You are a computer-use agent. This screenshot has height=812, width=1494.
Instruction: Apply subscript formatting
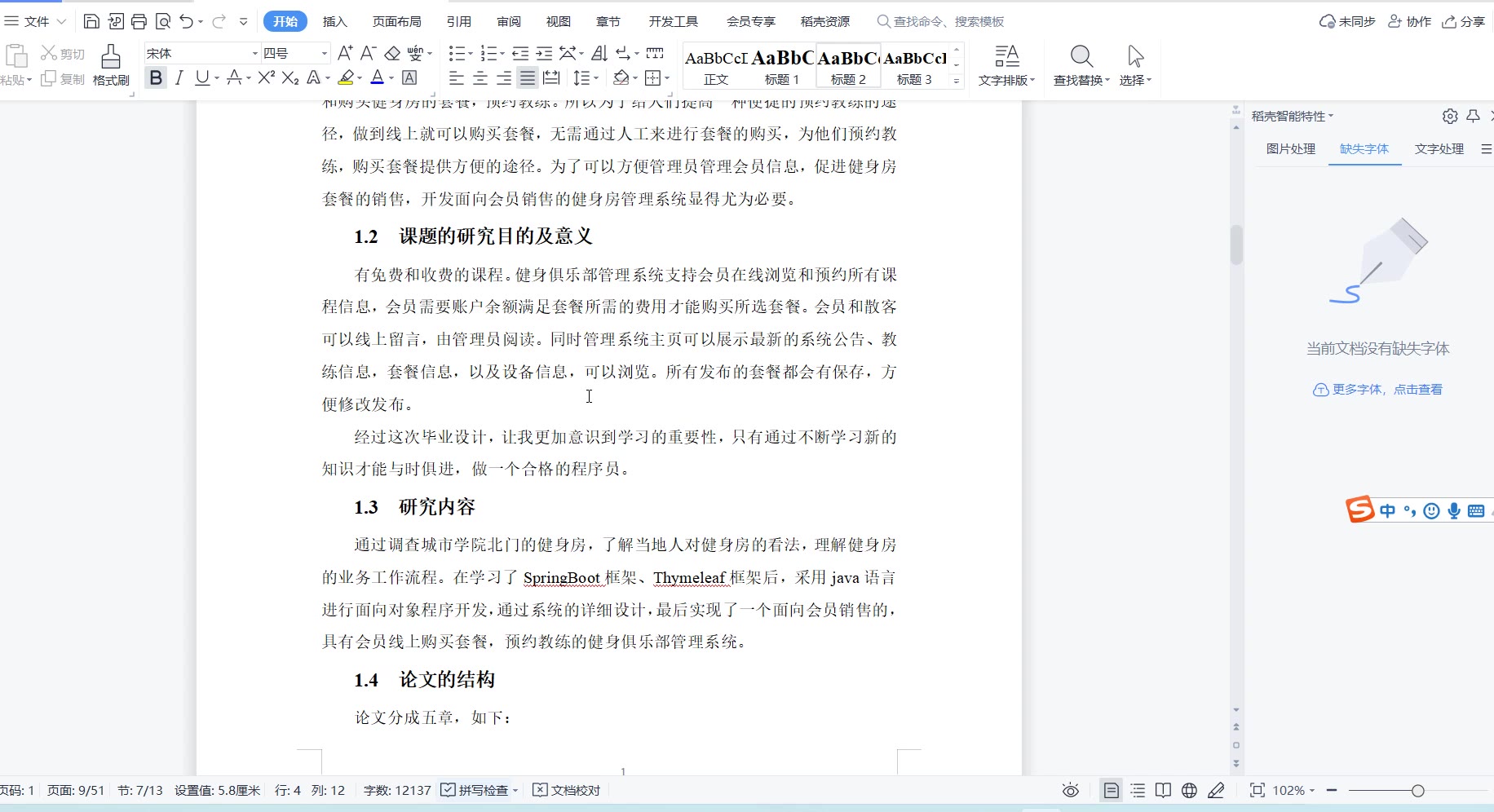coord(290,77)
